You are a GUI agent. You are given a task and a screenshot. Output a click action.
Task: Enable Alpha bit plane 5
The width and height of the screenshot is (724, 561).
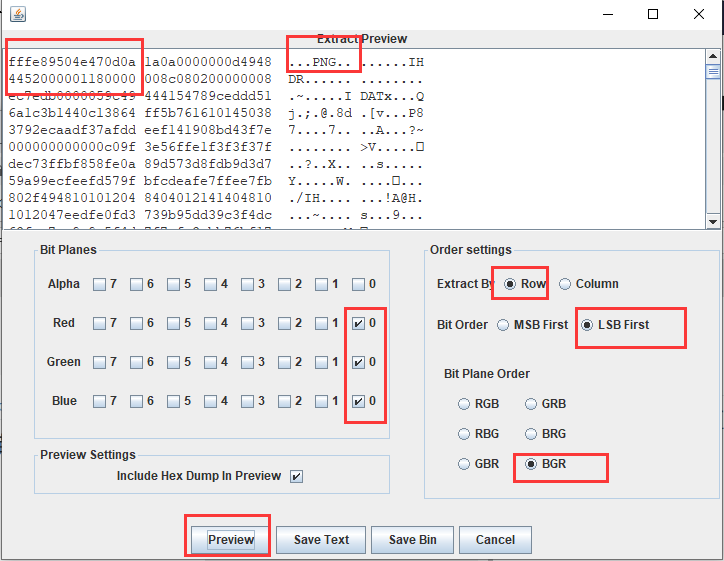(173, 284)
